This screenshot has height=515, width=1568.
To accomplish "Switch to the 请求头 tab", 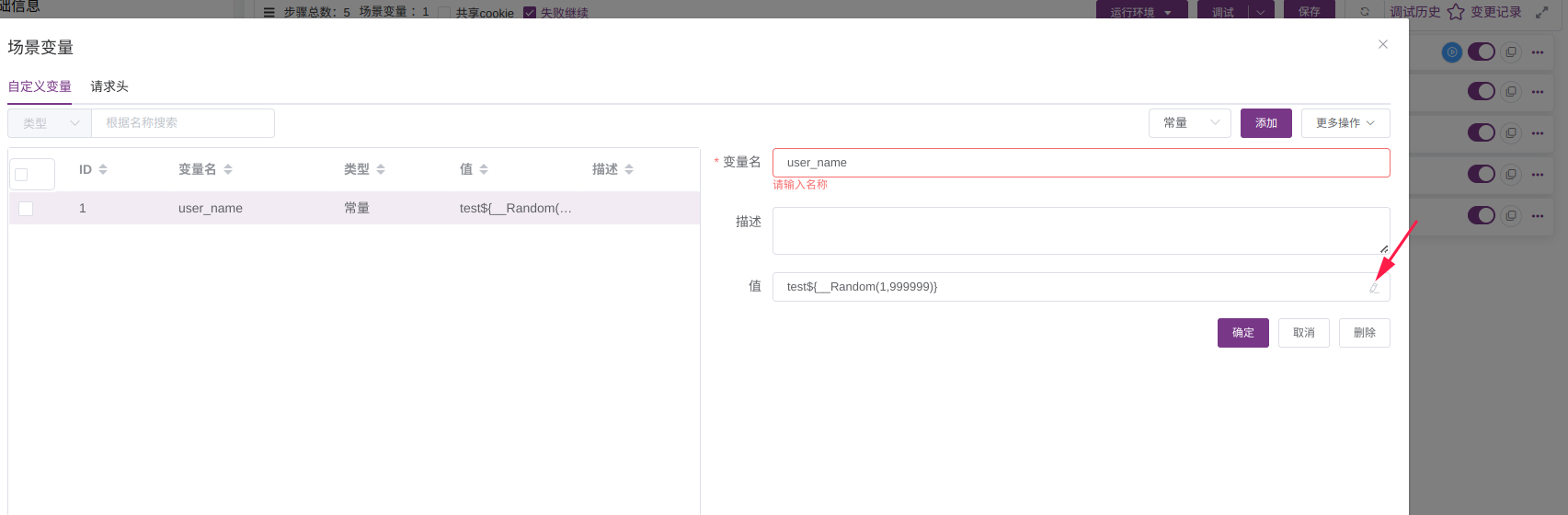I will point(109,86).
